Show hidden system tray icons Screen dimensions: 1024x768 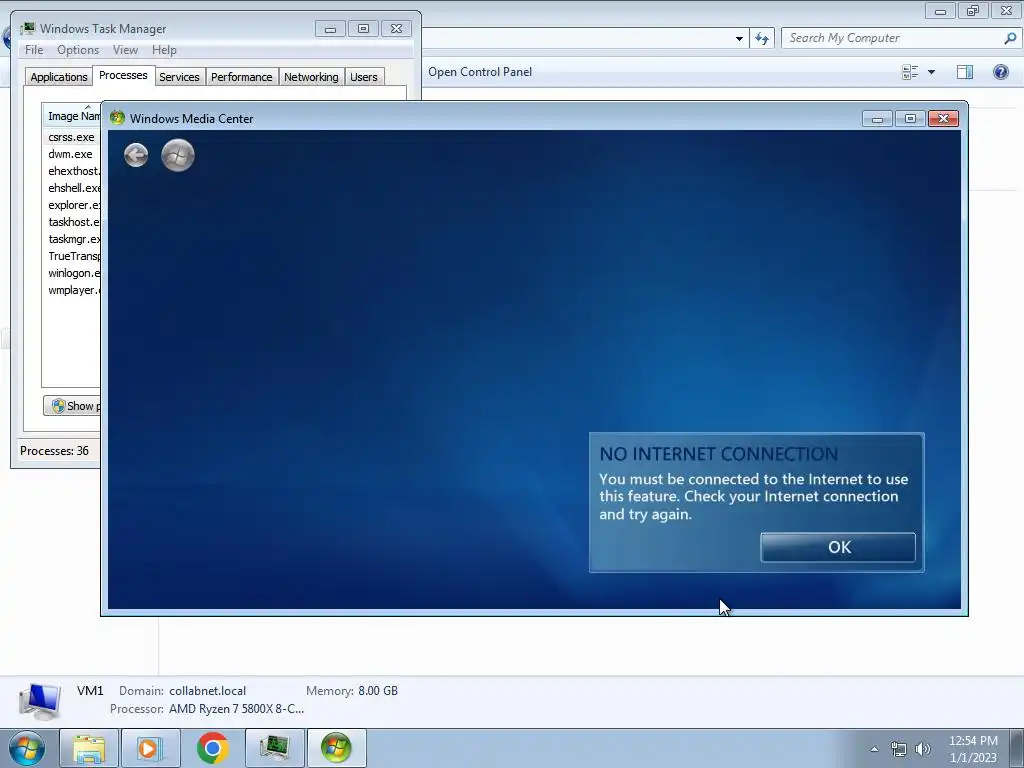[x=874, y=749]
